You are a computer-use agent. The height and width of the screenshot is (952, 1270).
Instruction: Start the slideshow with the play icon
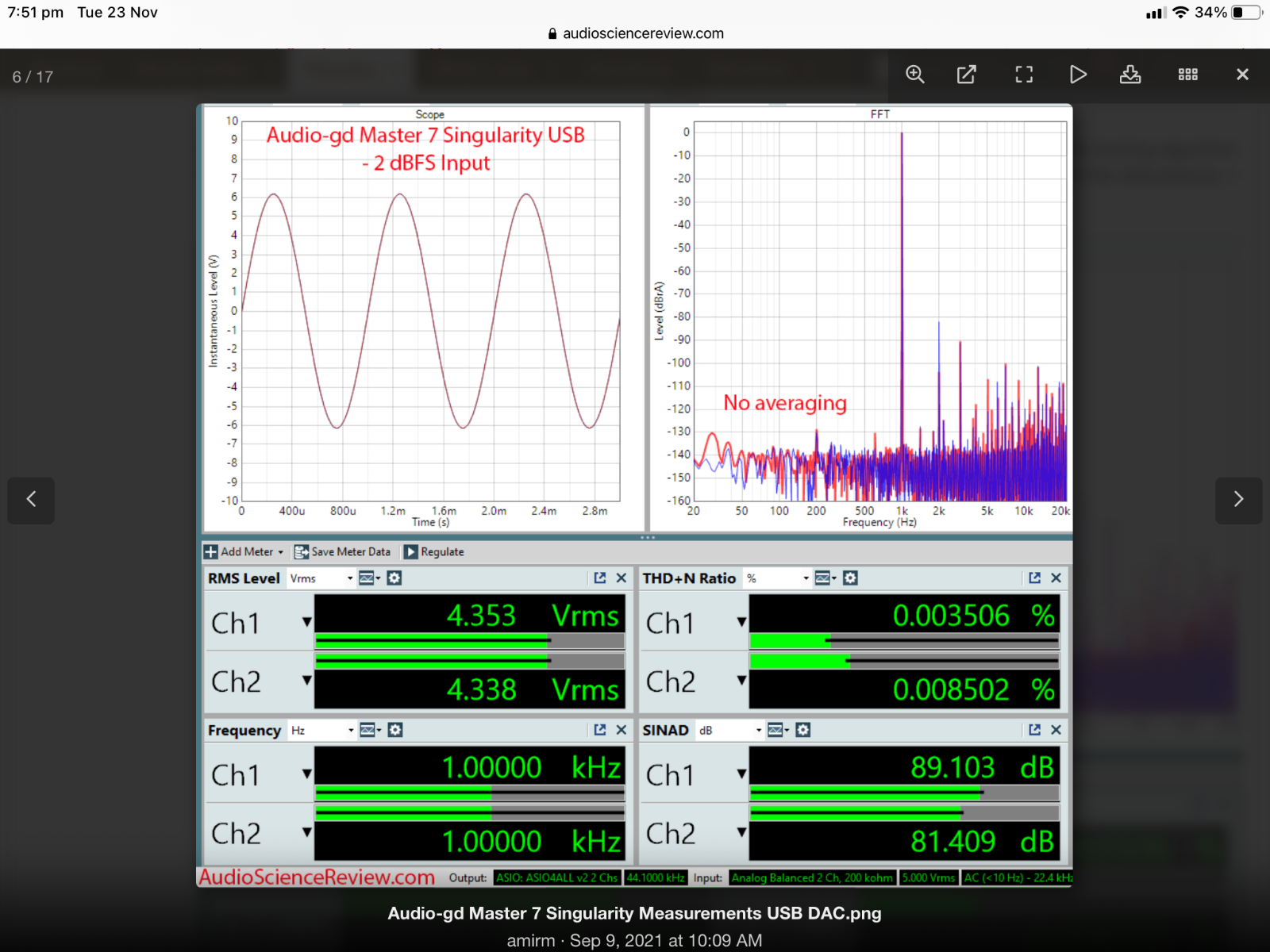pos(1077,75)
